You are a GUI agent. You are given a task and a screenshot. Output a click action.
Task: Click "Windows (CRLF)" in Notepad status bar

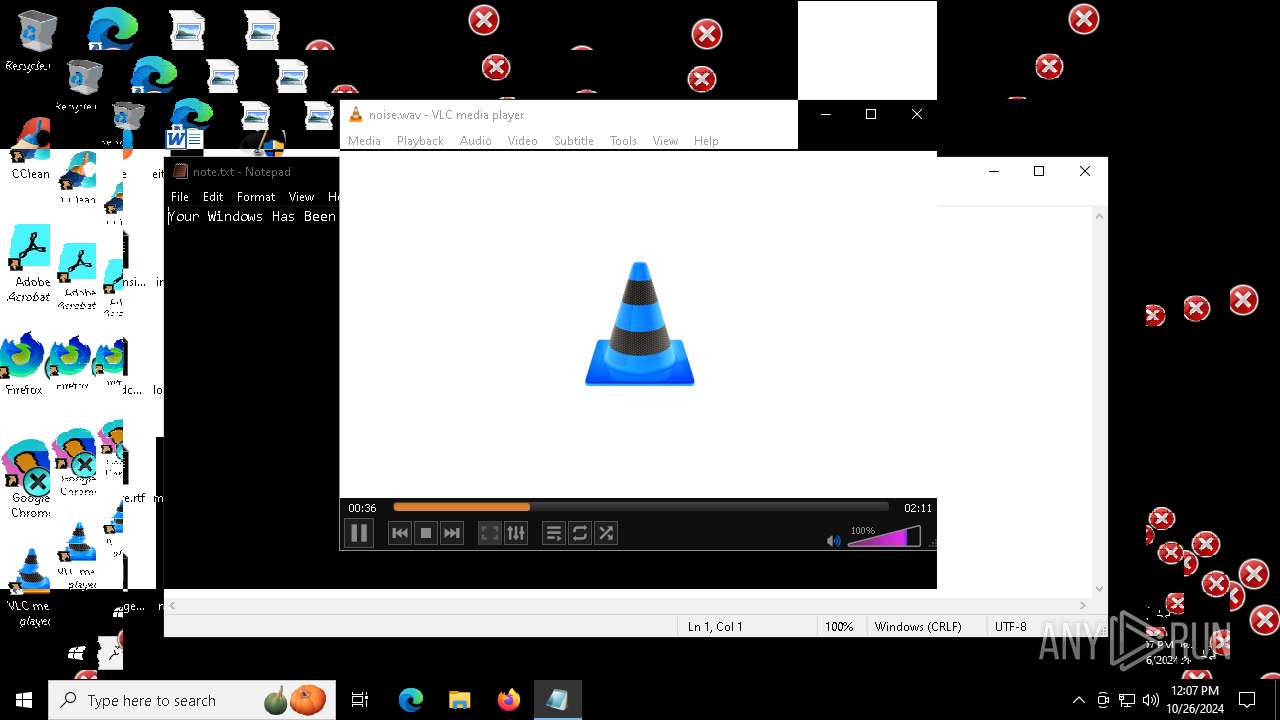[x=918, y=626]
